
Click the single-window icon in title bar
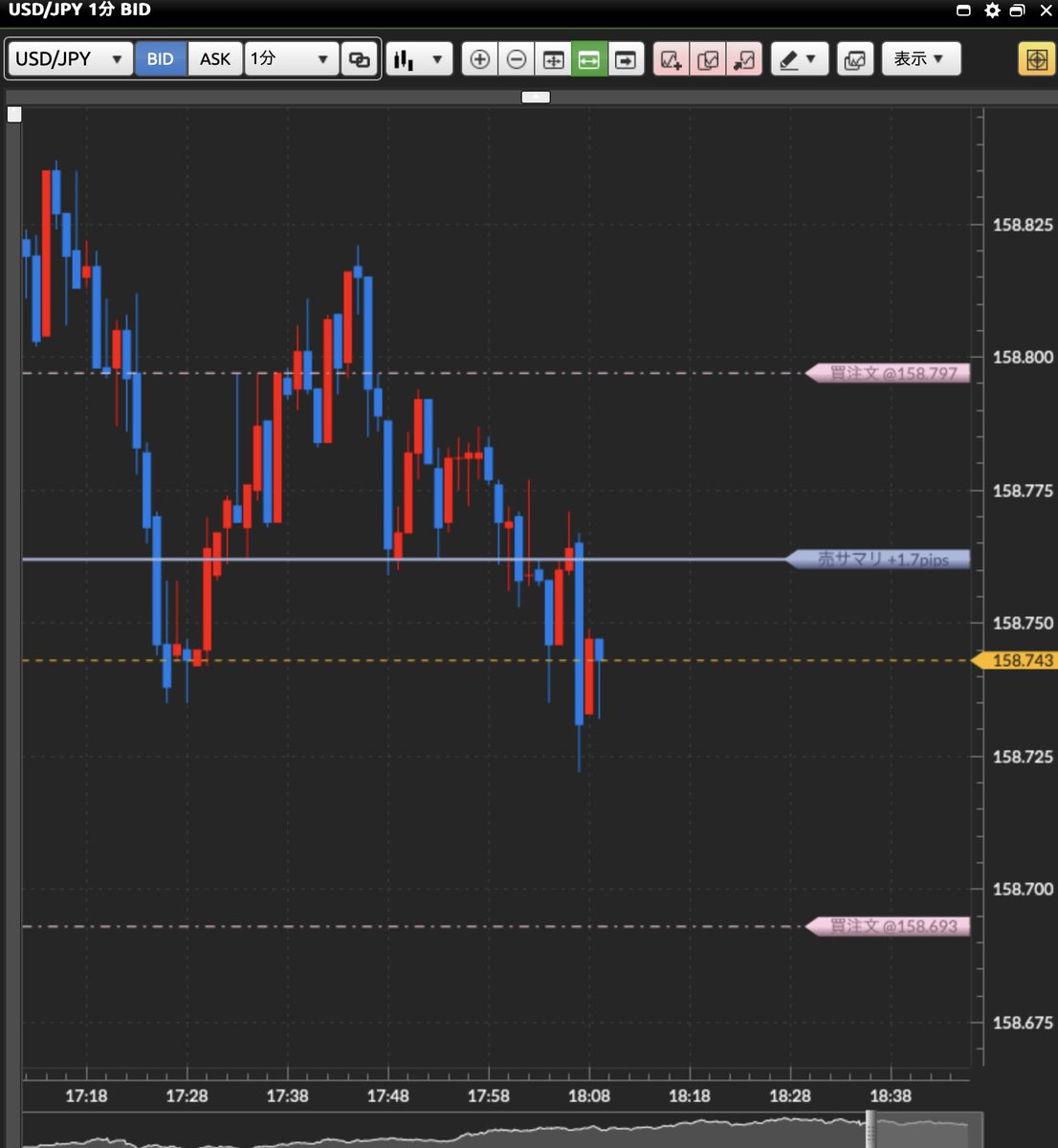tap(964, 11)
